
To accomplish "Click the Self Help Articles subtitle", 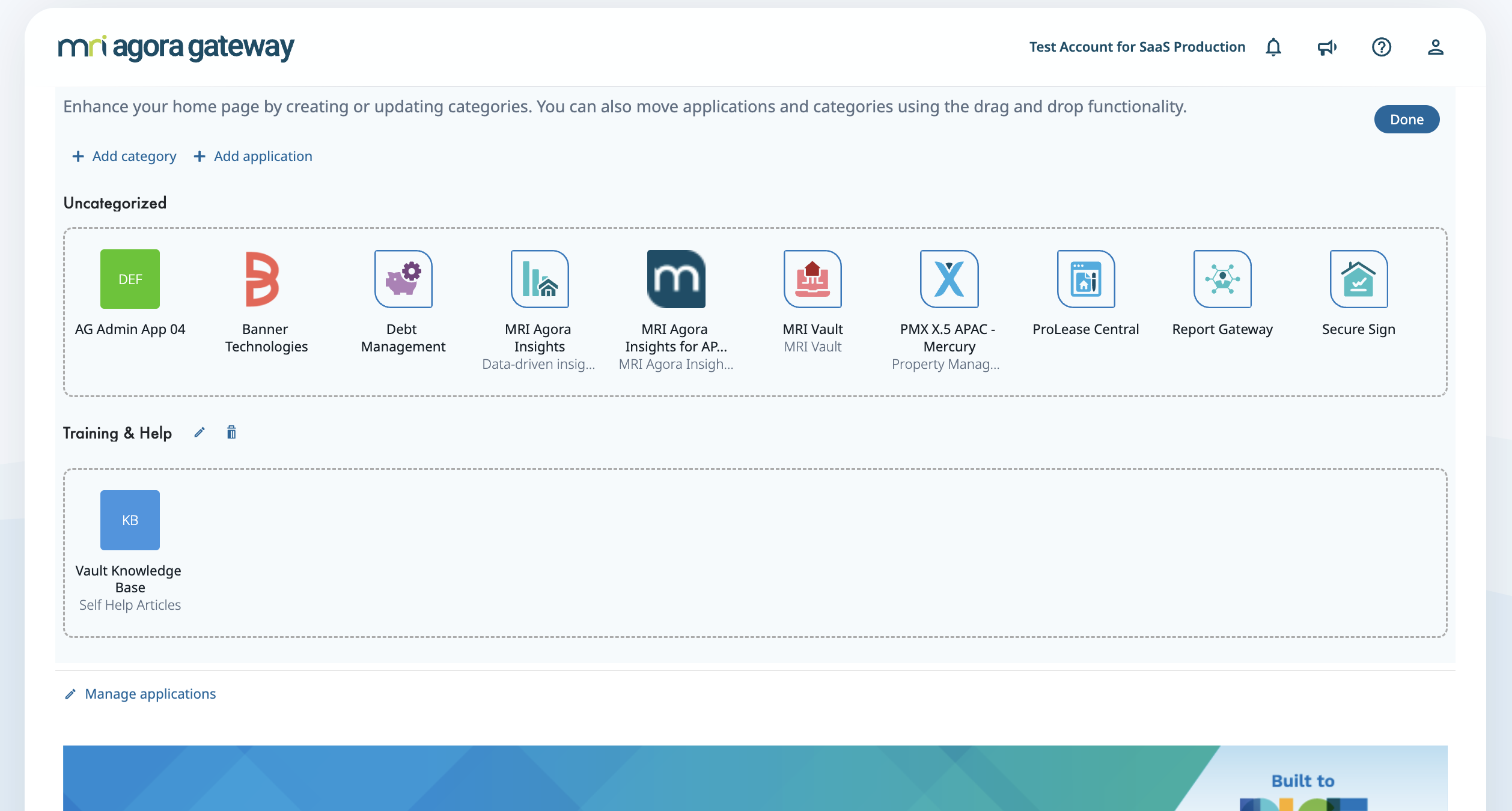I will [x=130, y=605].
